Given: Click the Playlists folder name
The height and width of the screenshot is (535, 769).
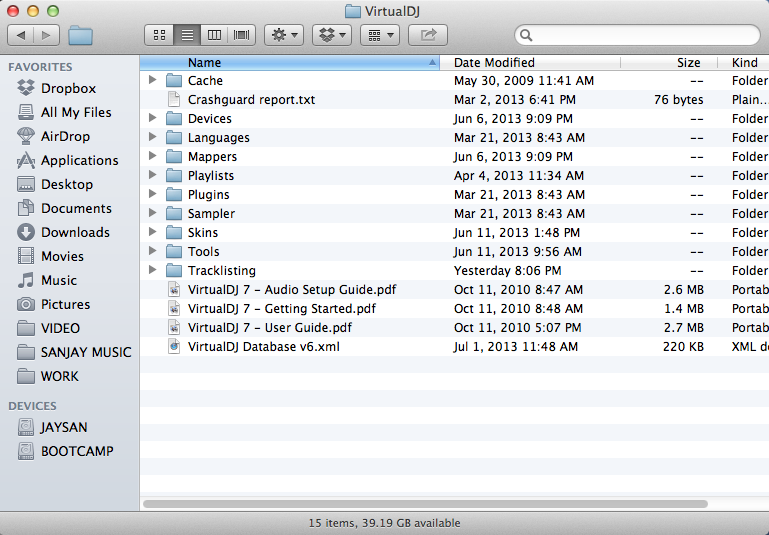Looking at the screenshot, I should tap(211, 176).
